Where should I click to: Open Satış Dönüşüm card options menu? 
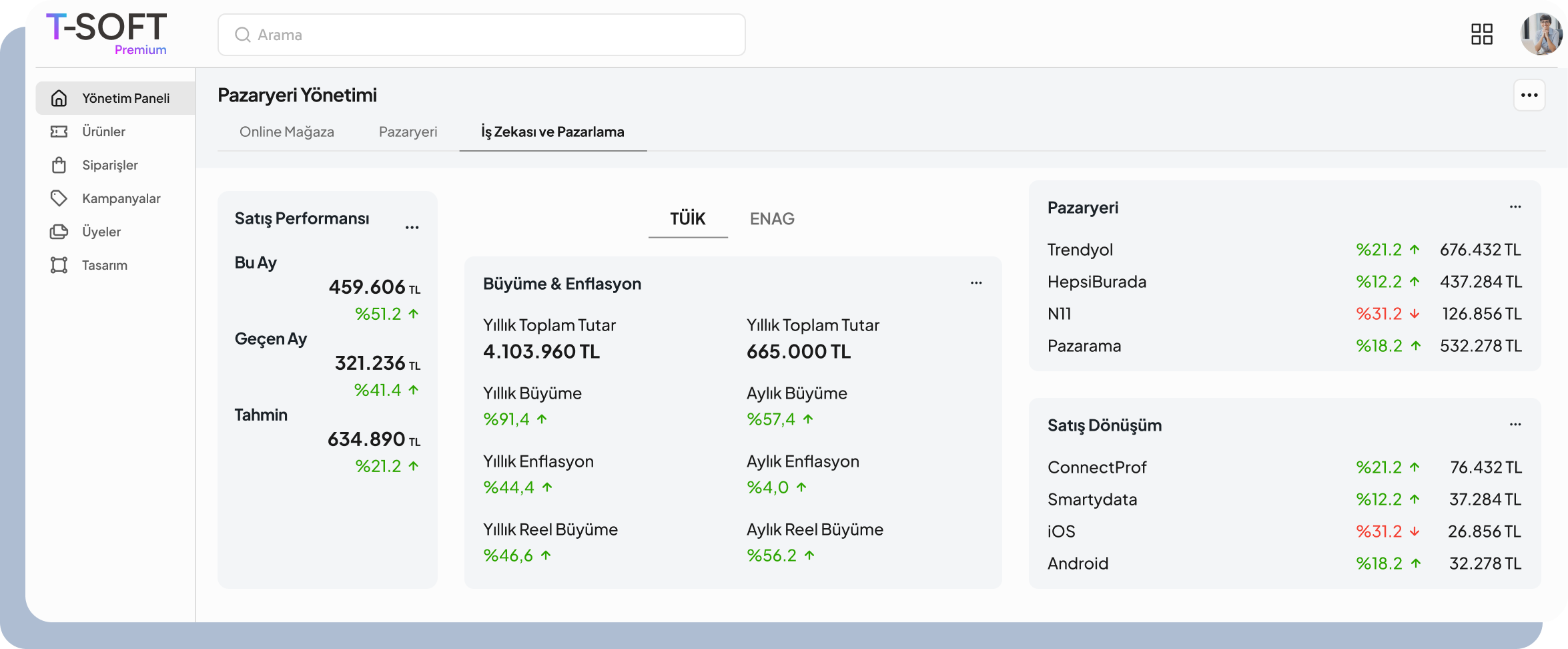[1515, 425]
